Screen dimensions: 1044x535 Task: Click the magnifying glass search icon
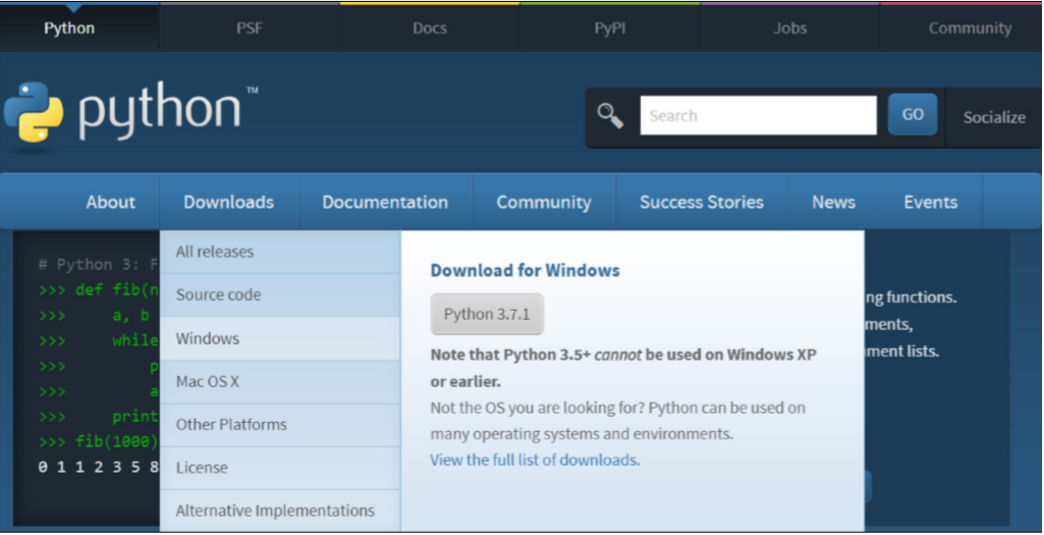610,116
